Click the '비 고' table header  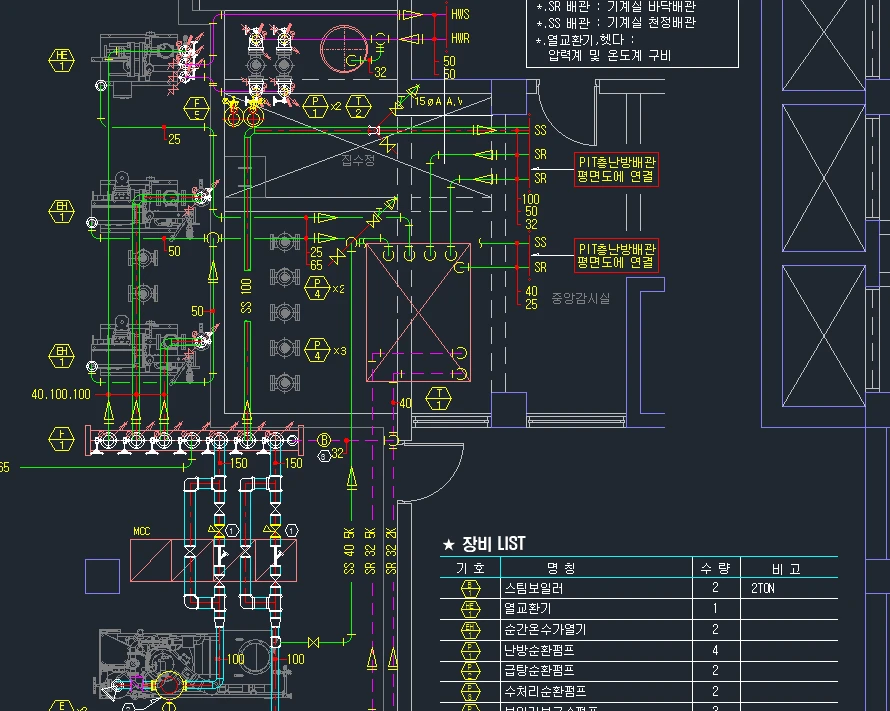[786, 569]
